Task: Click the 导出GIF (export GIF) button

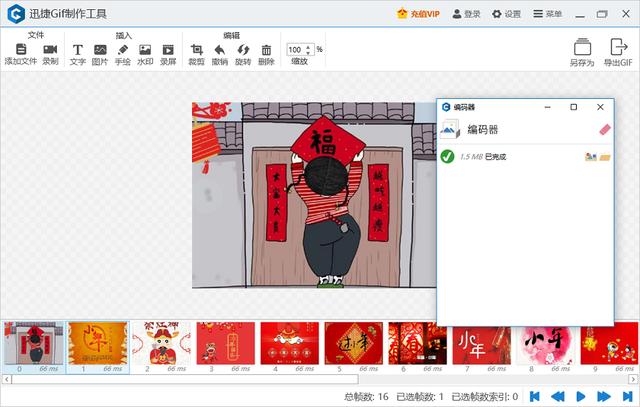Action: click(x=617, y=51)
